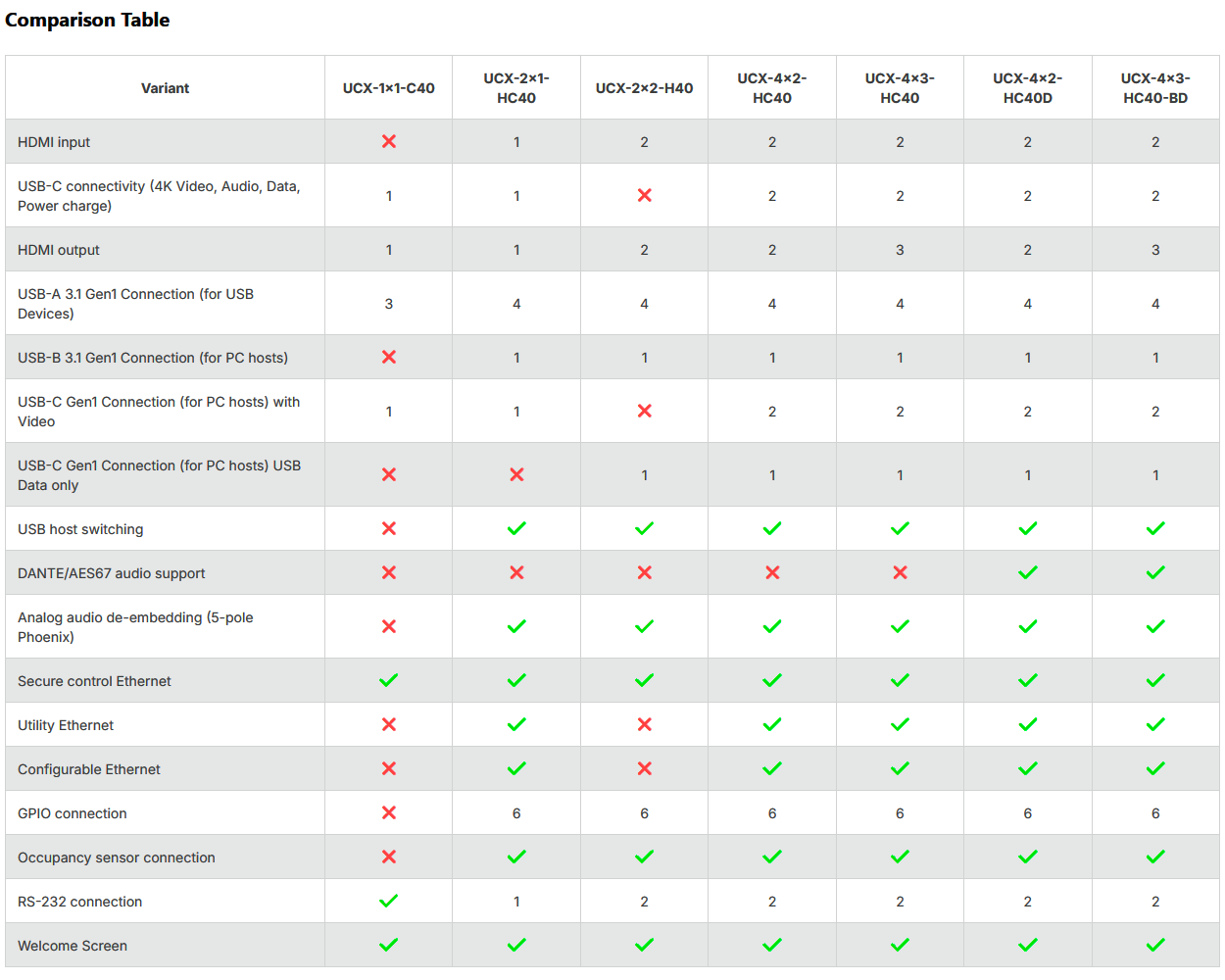The height and width of the screenshot is (980, 1225).
Task: Click red X for Occupancy sensor UCX-1×1-C40
Action: pyautogui.click(x=389, y=857)
